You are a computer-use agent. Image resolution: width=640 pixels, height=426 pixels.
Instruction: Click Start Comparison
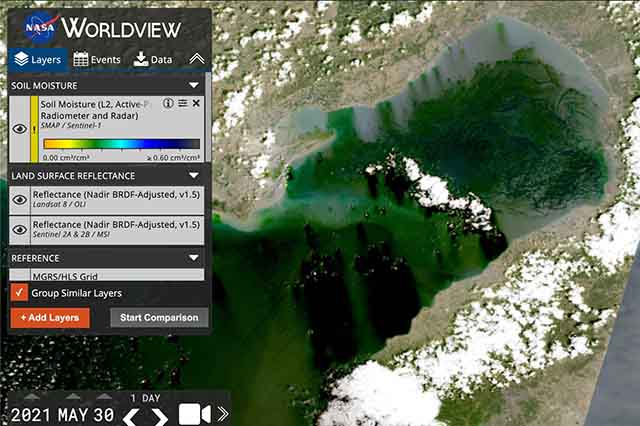pos(159,318)
